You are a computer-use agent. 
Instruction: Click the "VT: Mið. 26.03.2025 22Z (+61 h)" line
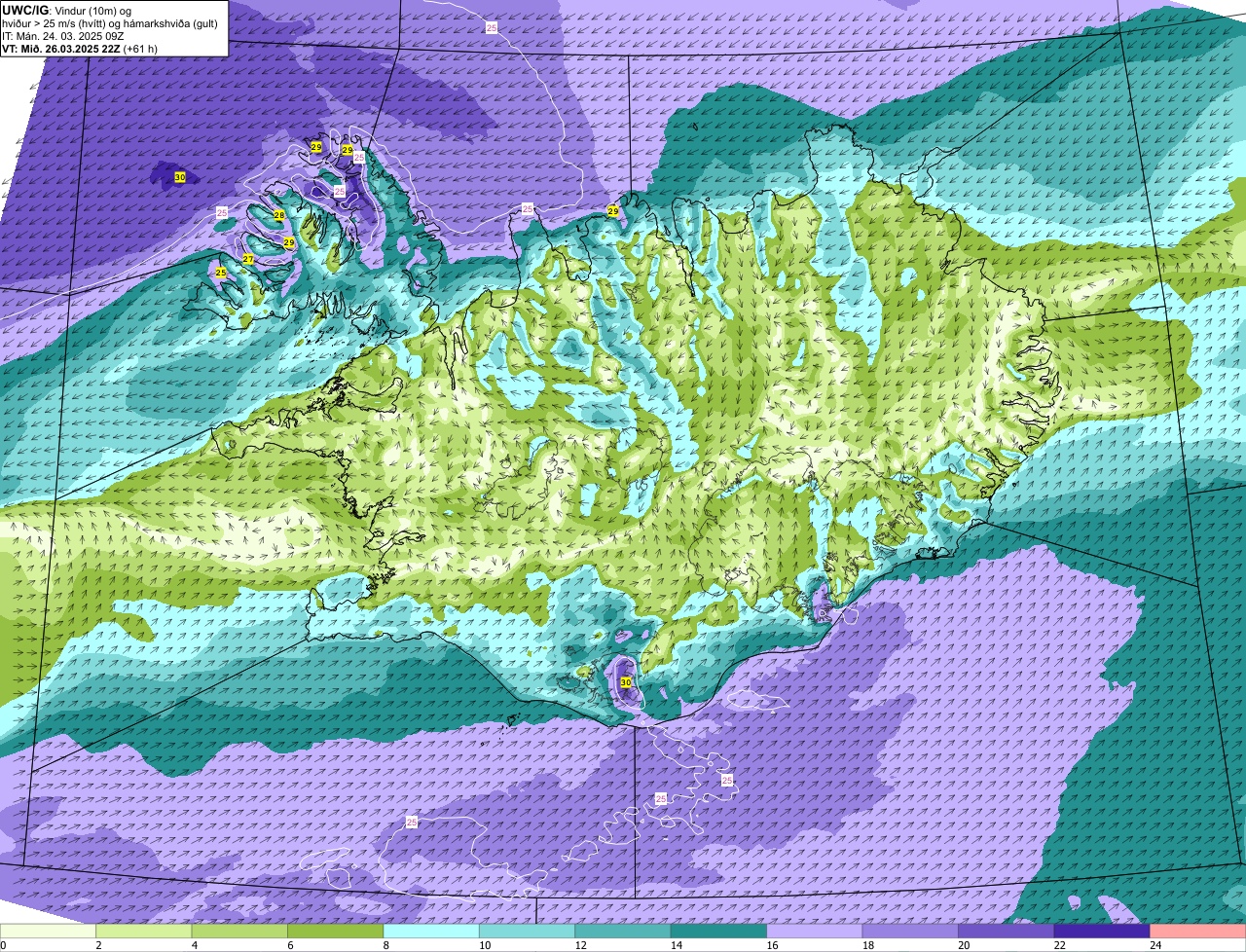click(80, 48)
